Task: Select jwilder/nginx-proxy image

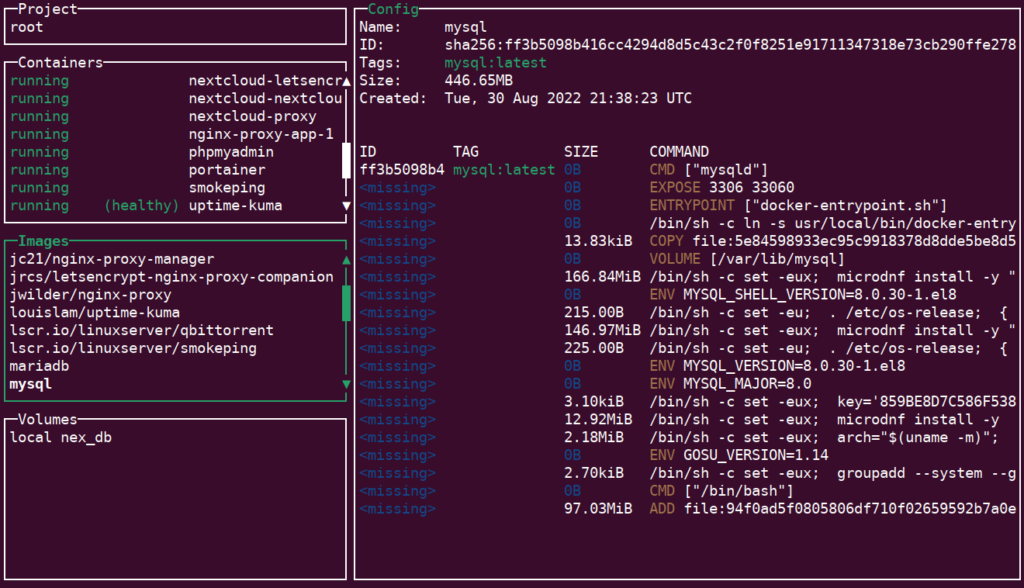Action: (x=90, y=295)
